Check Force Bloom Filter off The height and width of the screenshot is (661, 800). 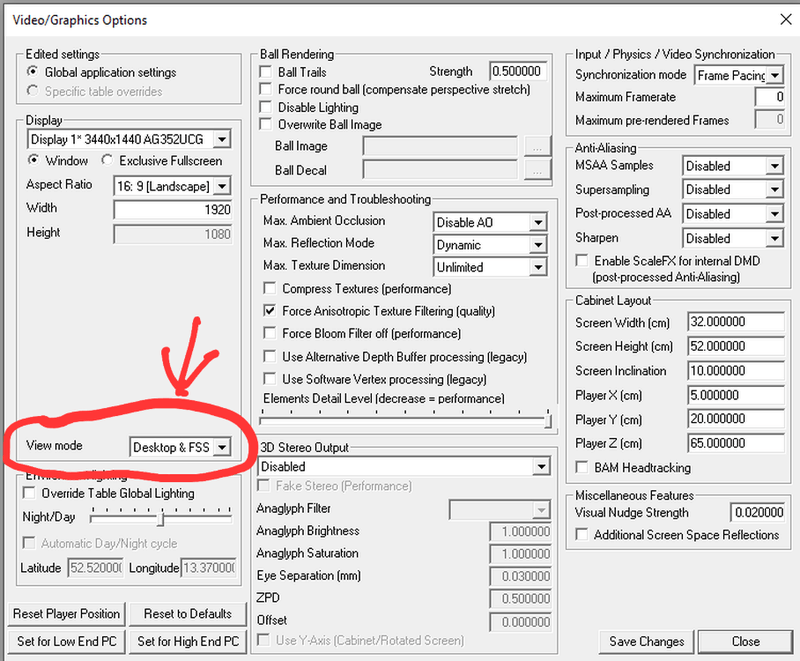pyautogui.click(x=270, y=334)
